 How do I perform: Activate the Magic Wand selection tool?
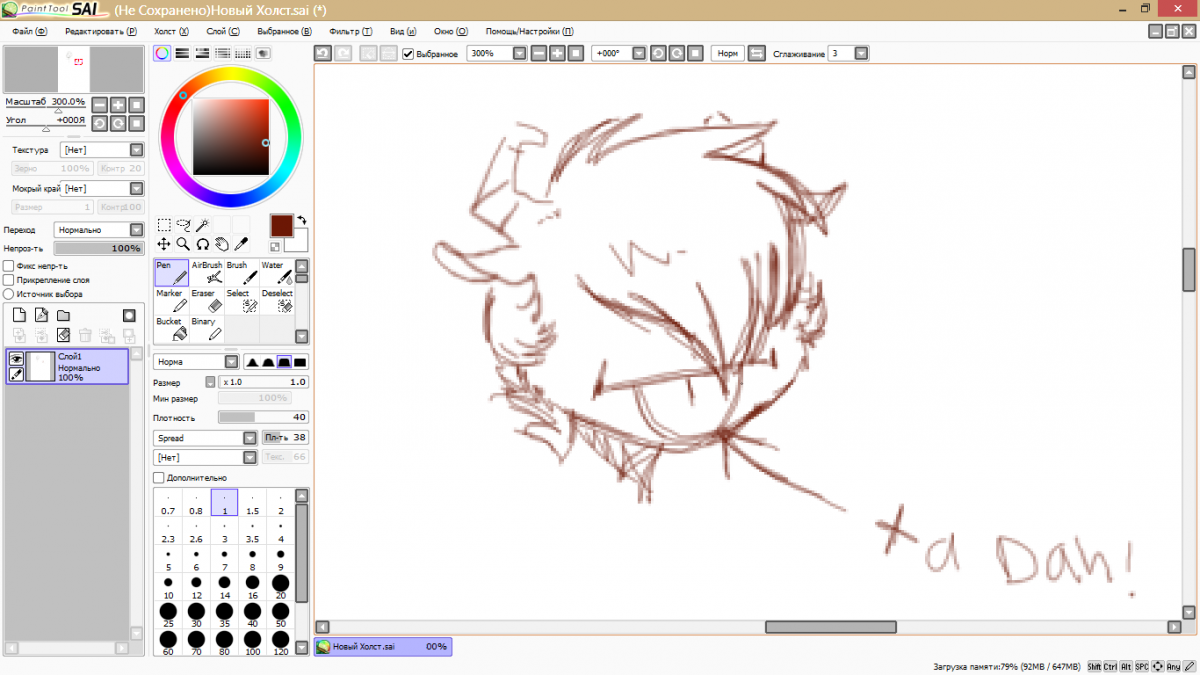pos(202,225)
